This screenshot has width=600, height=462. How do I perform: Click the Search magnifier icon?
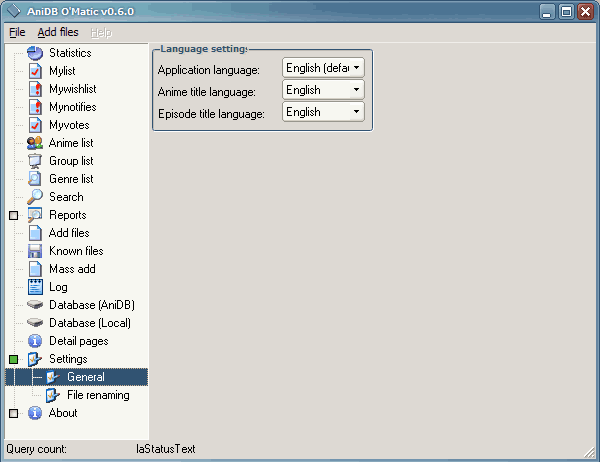tap(35, 197)
